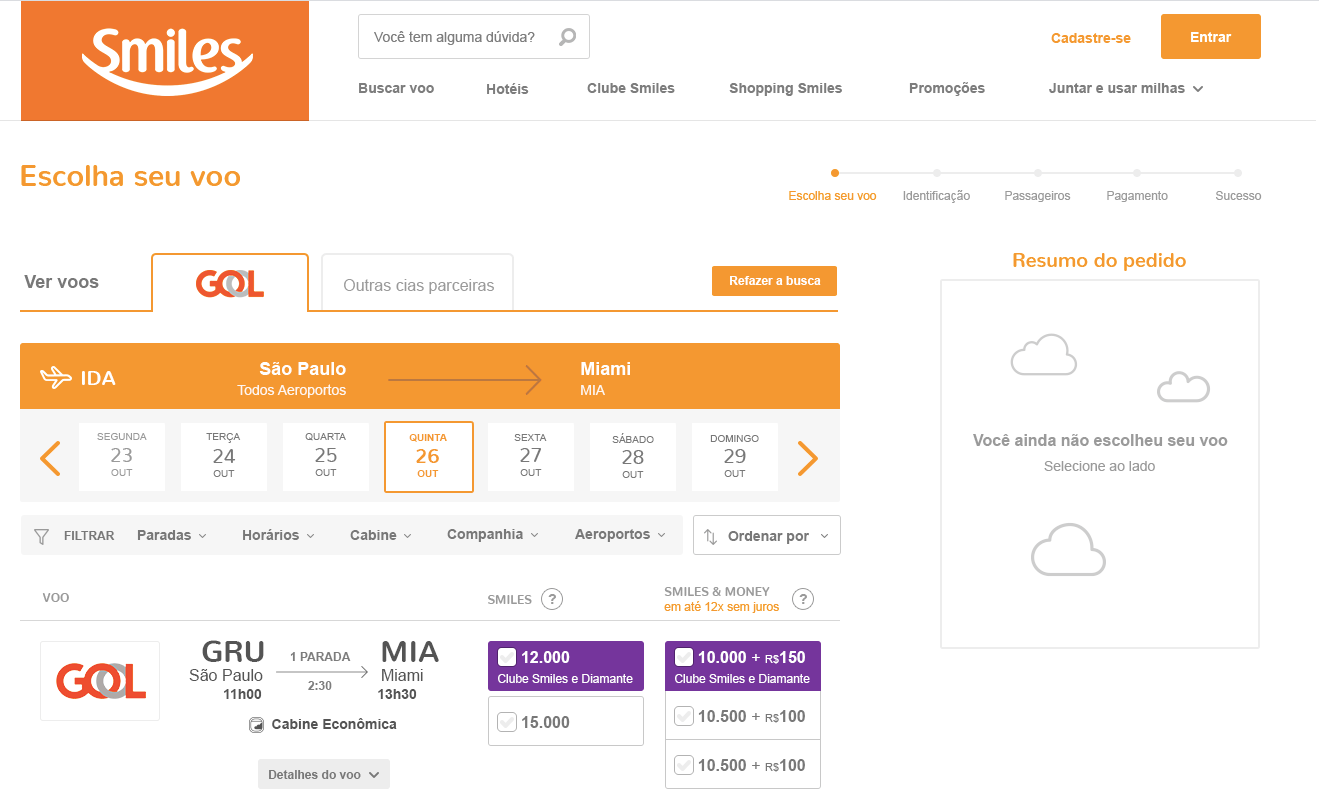
Task: Open Buscar voo menu item
Action: tap(396, 88)
